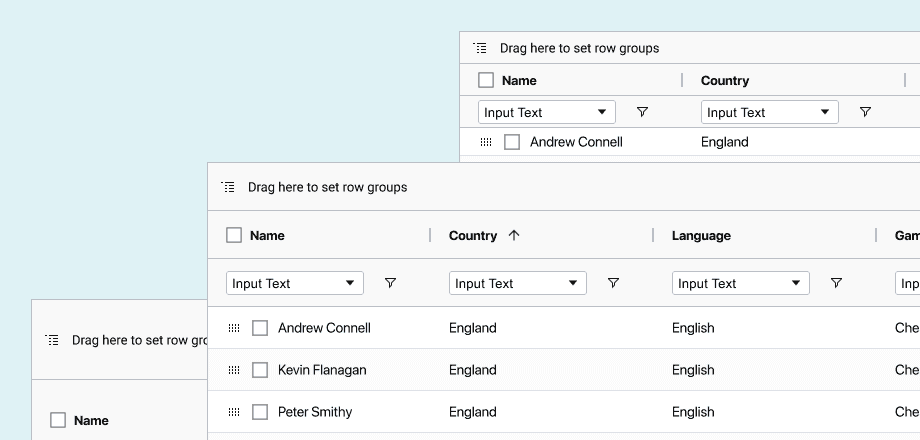
Task: Toggle the select-all checkbox in the bottom-left grid
Action: (58, 420)
